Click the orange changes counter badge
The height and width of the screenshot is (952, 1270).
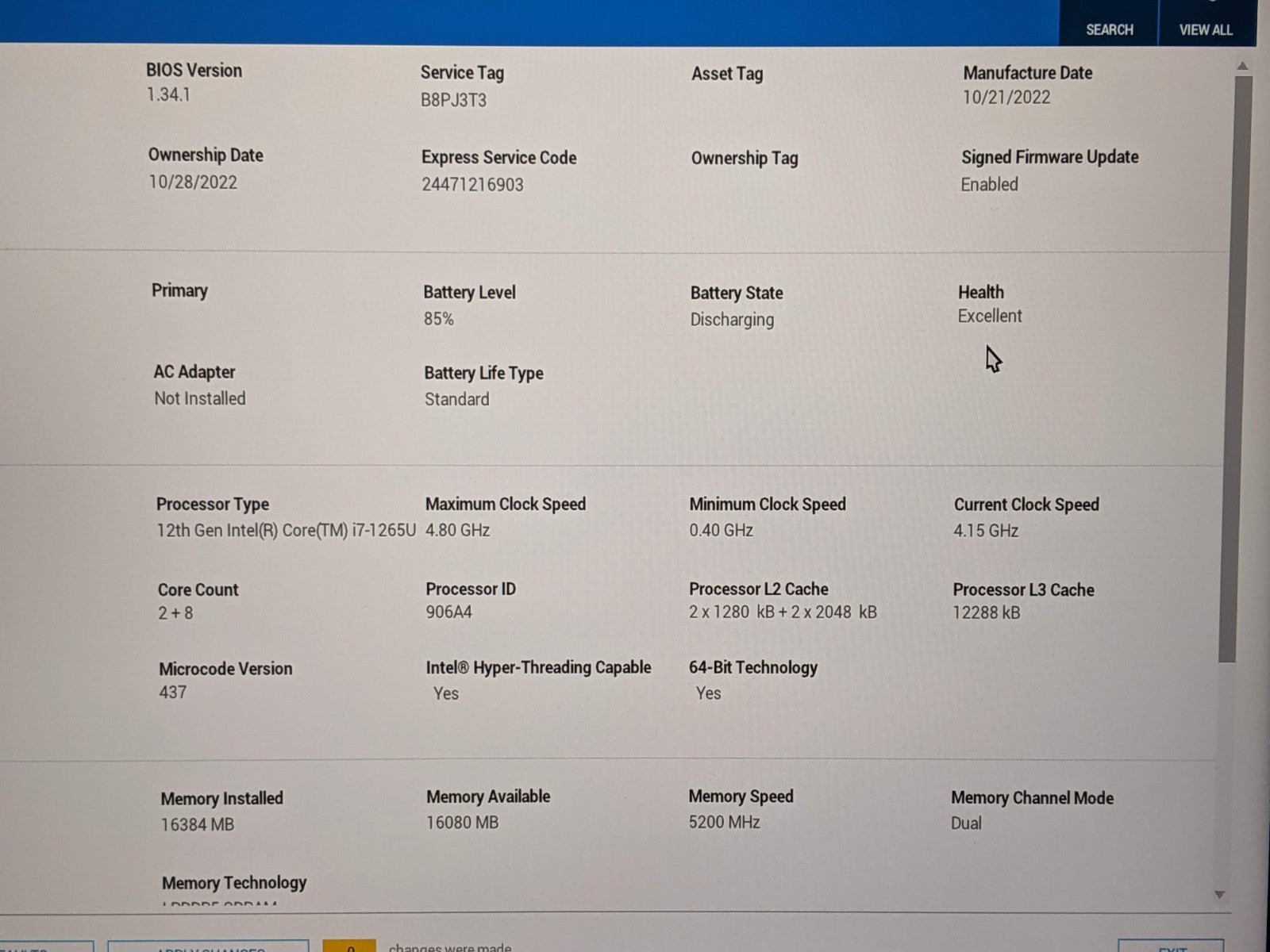pyautogui.click(x=349, y=946)
